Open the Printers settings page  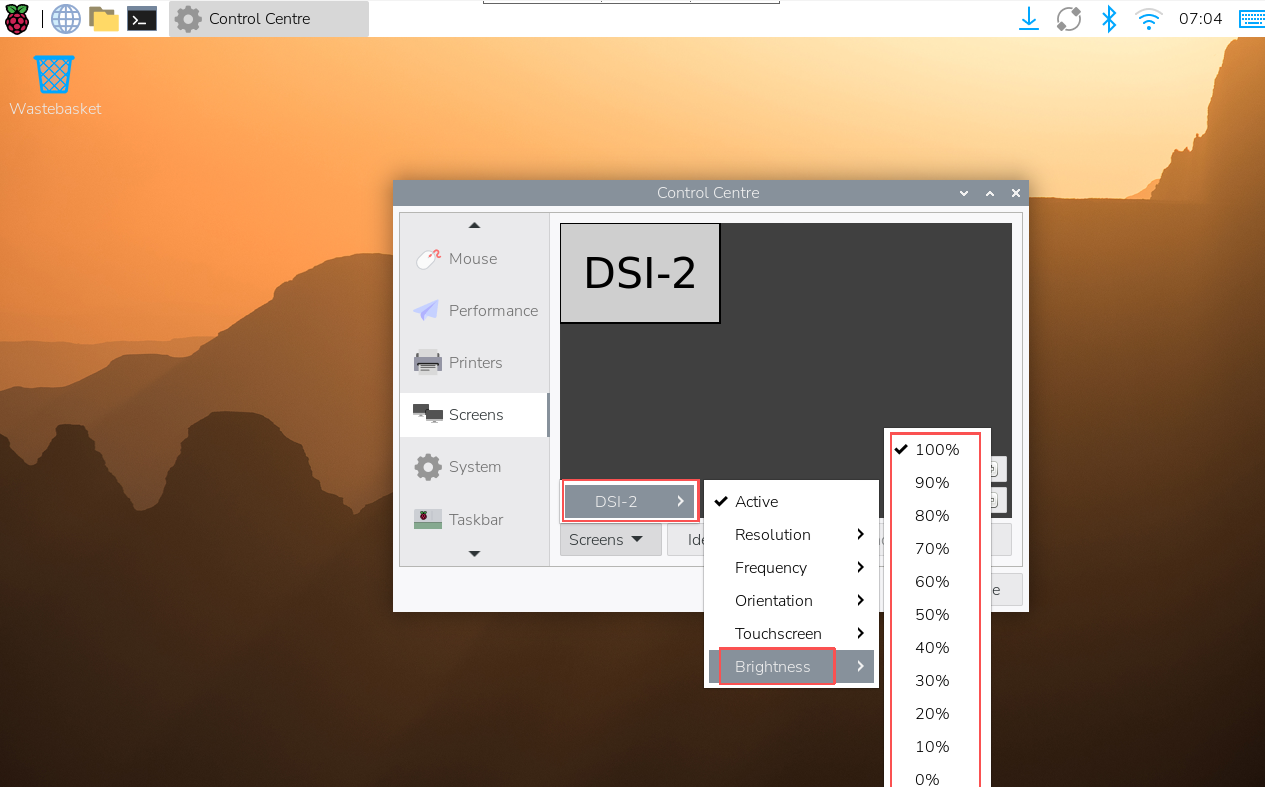[x=475, y=363]
